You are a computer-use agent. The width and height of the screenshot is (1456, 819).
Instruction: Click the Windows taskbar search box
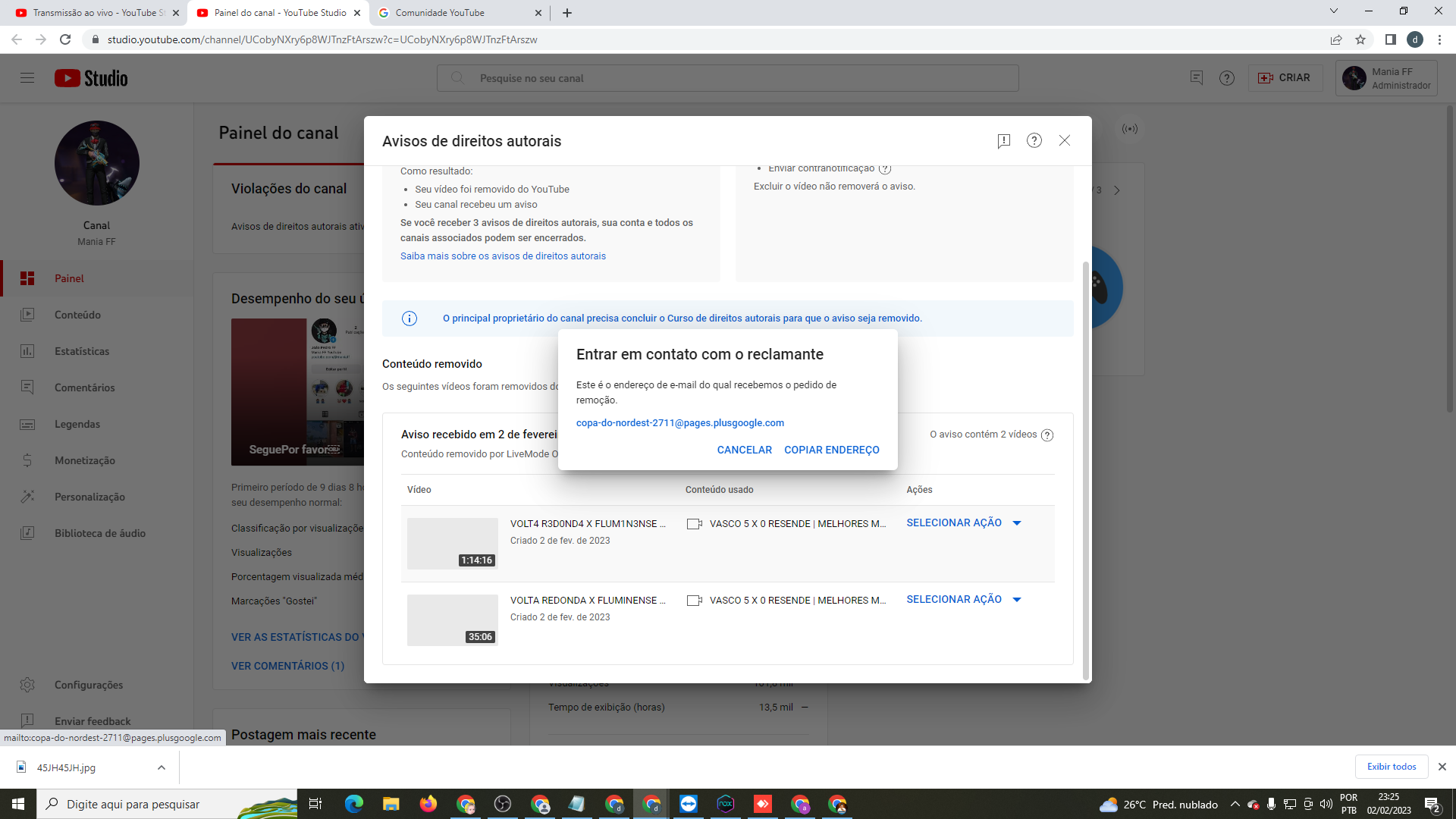tap(167, 804)
